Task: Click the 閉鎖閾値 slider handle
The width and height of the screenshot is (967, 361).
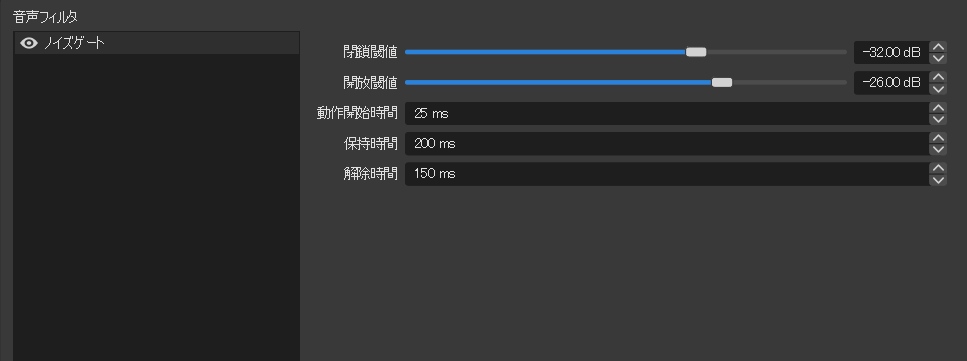Action: point(696,52)
